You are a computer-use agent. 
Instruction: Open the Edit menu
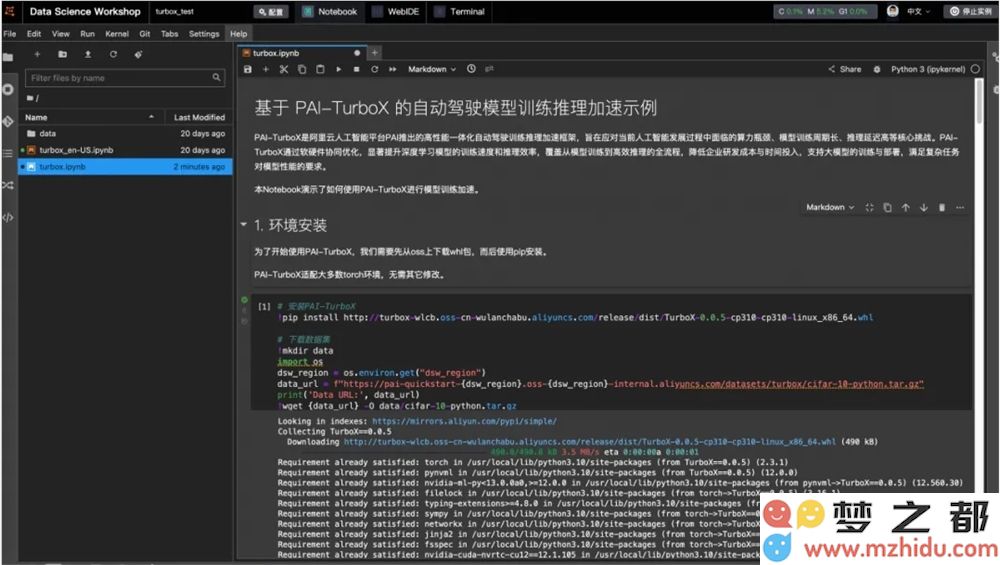click(34, 34)
